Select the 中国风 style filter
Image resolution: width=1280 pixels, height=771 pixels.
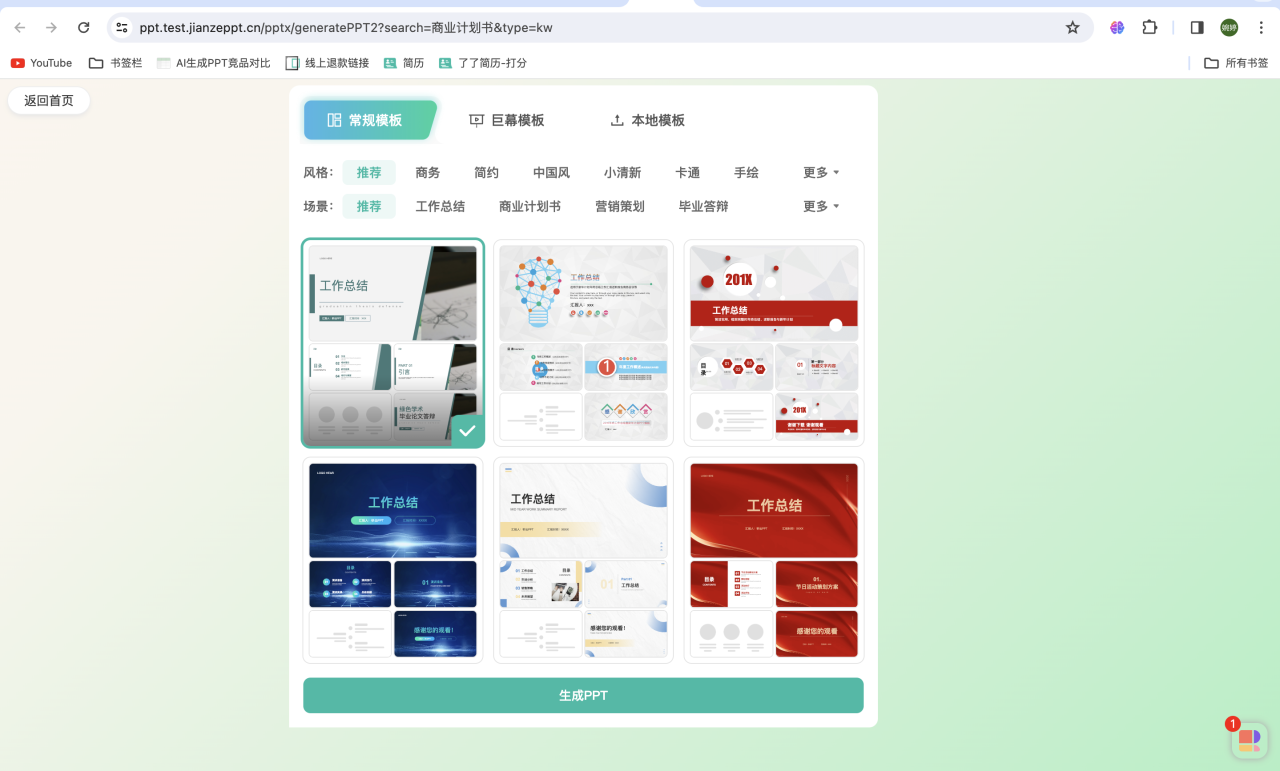551,173
